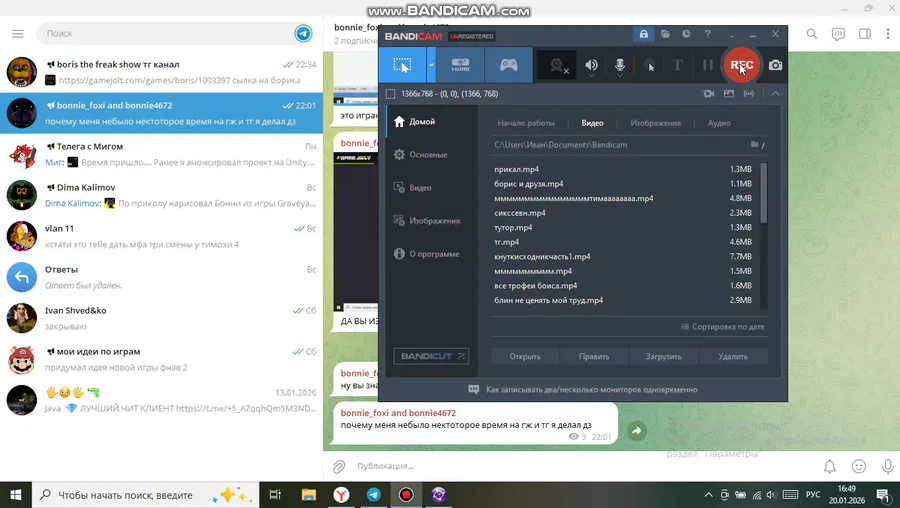Open the Основные settings section
The height and width of the screenshot is (508, 900).
(432, 155)
